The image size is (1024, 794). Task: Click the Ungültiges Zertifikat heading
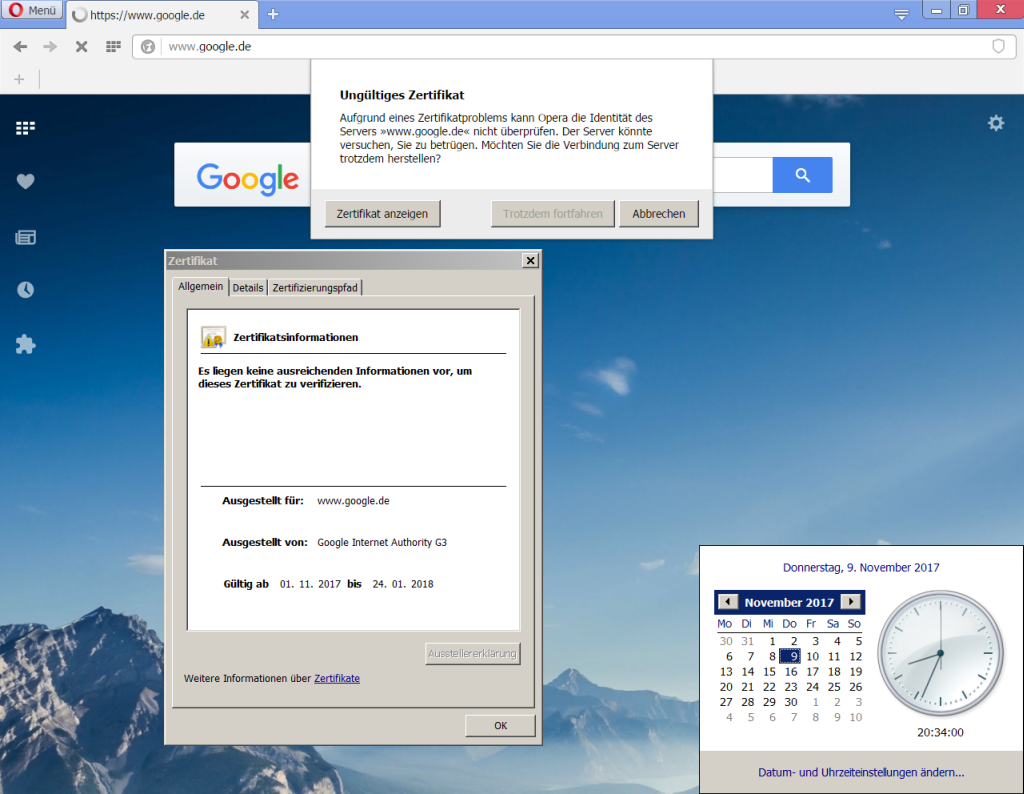[x=402, y=95]
